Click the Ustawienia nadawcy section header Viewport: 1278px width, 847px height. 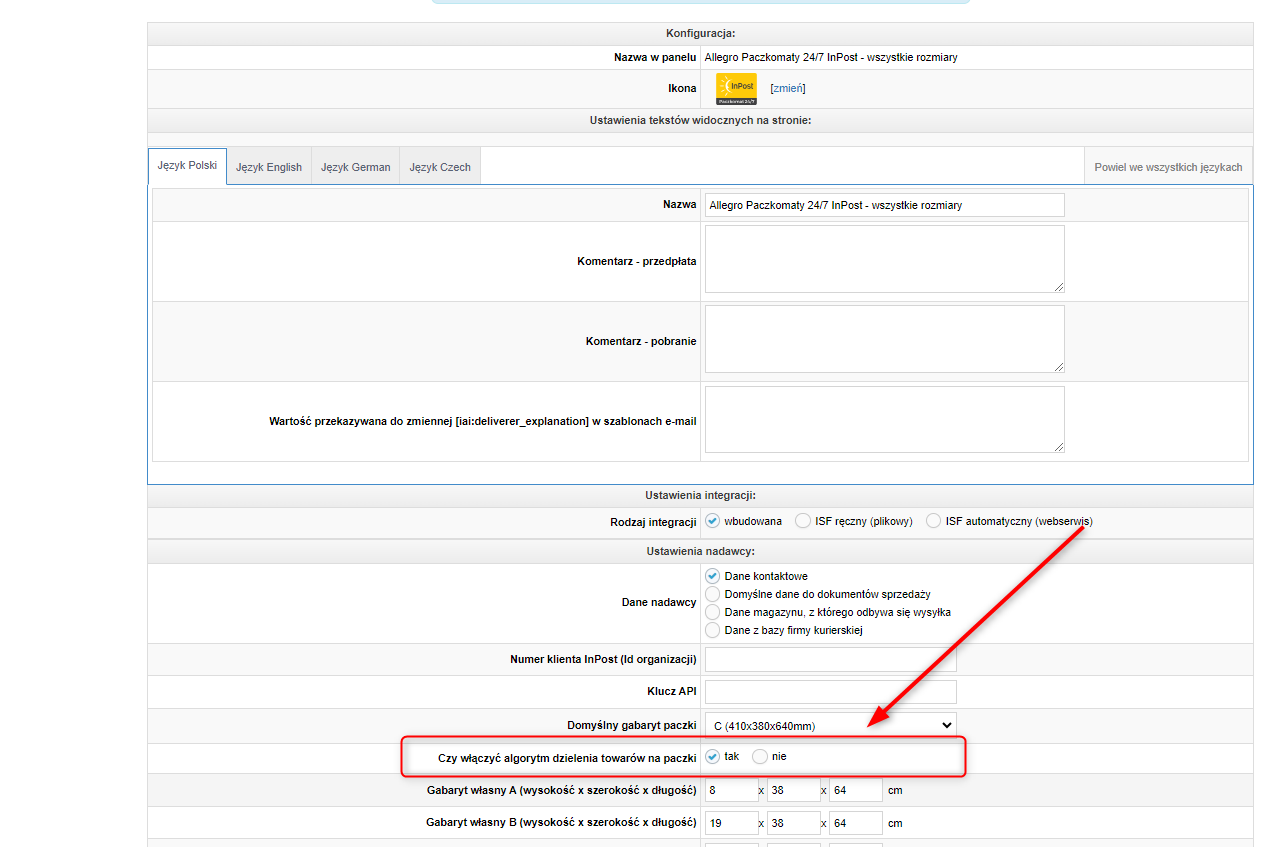700,551
